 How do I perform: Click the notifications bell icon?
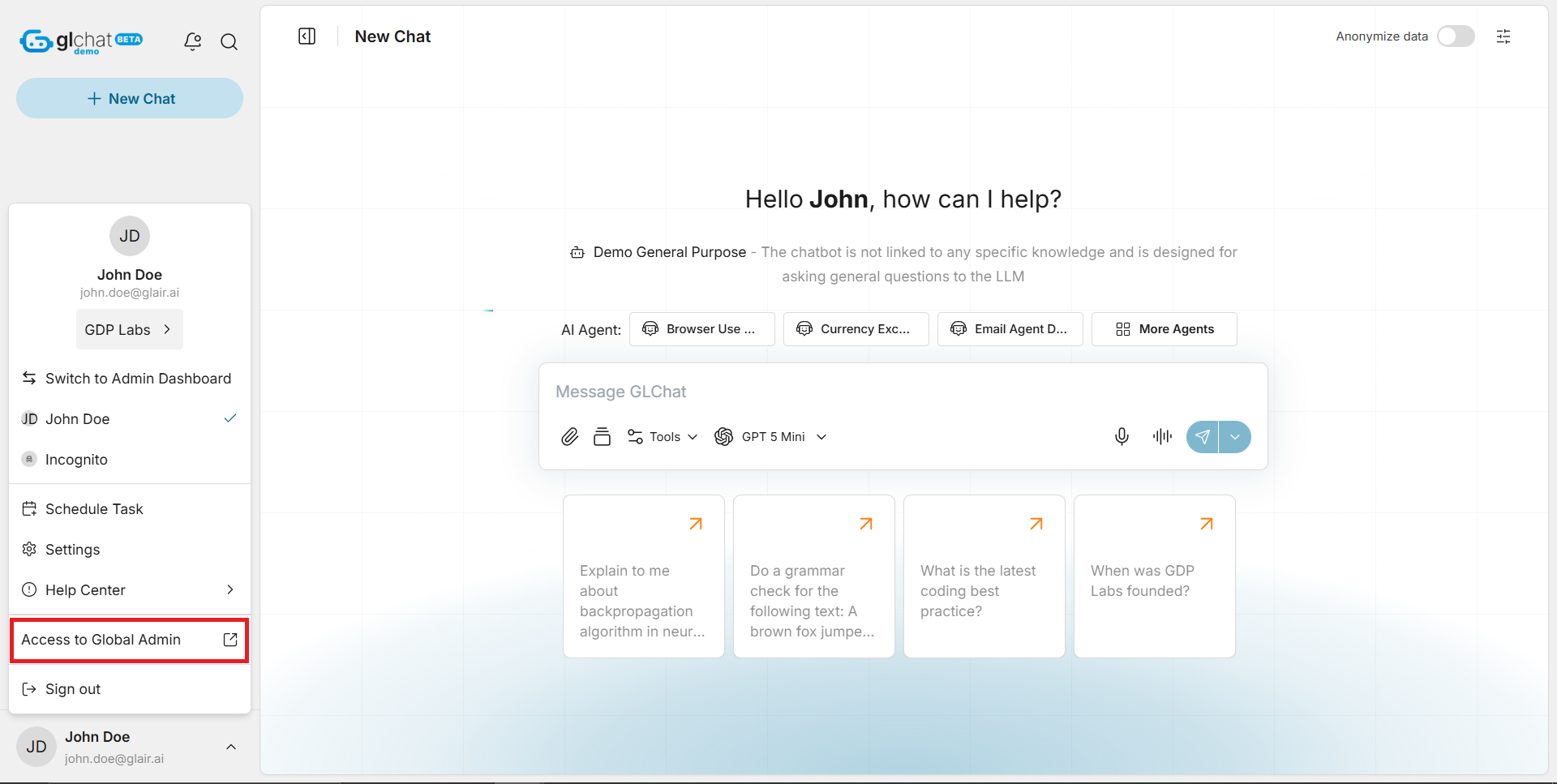point(192,41)
